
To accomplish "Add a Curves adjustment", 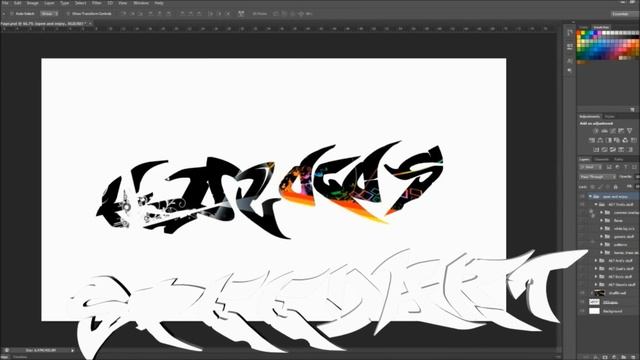I will pyautogui.click(x=613, y=131).
